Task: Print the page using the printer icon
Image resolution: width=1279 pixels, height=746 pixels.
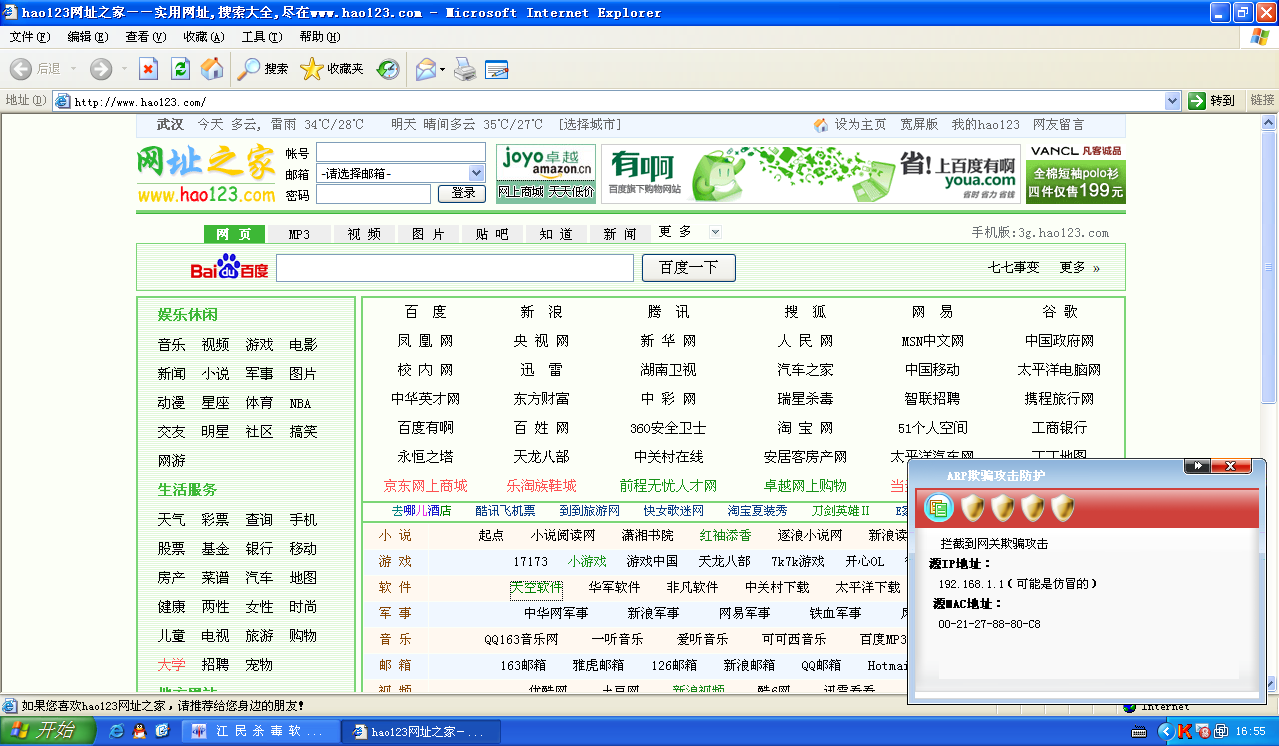Action: pos(465,69)
